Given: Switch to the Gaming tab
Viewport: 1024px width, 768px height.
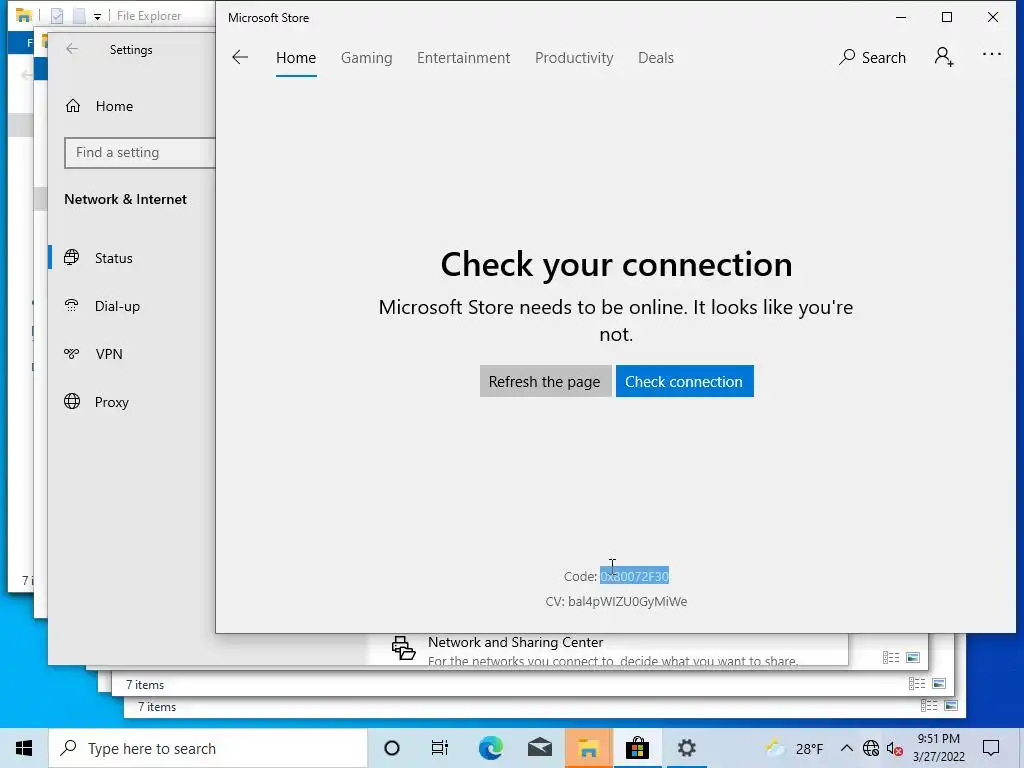Looking at the screenshot, I should (366, 57).
